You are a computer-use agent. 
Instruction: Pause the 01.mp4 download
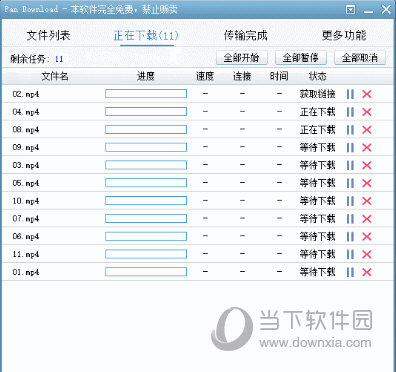pos(350,272)
